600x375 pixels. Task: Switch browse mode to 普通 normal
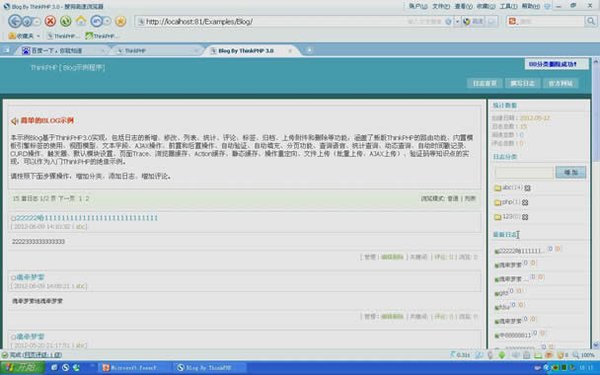[453, 198]
